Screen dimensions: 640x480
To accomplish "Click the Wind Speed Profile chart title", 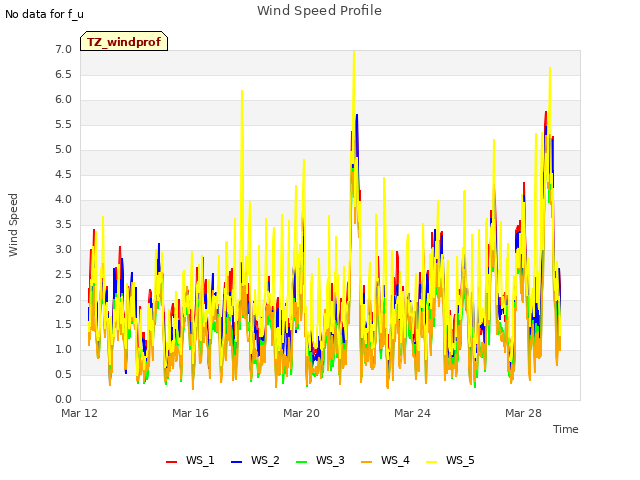I will [319, 11].
